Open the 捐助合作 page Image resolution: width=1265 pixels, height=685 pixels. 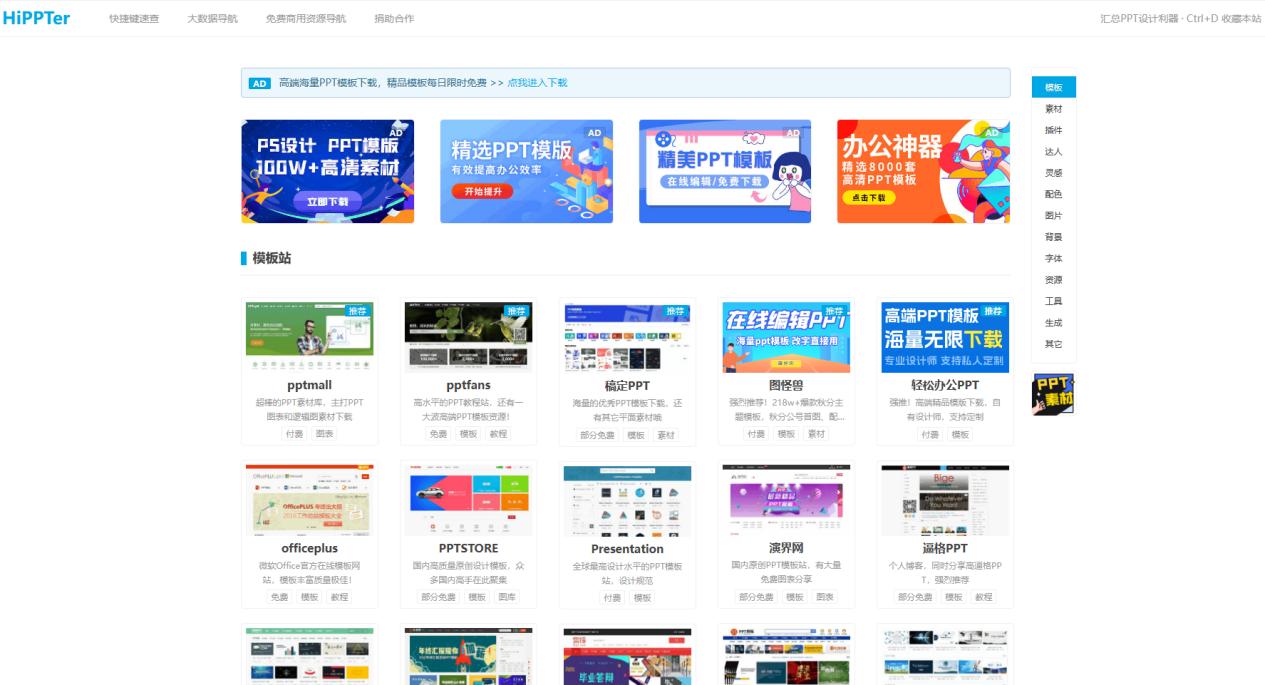[392, 17]
